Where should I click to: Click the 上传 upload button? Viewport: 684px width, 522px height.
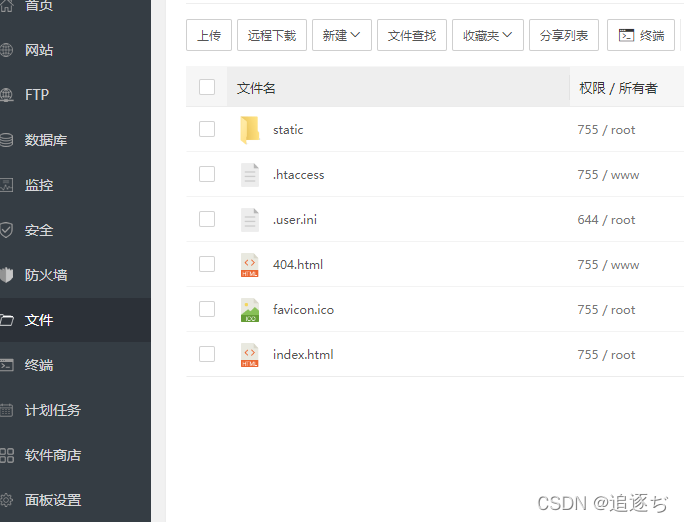click(x=209, y=35)
